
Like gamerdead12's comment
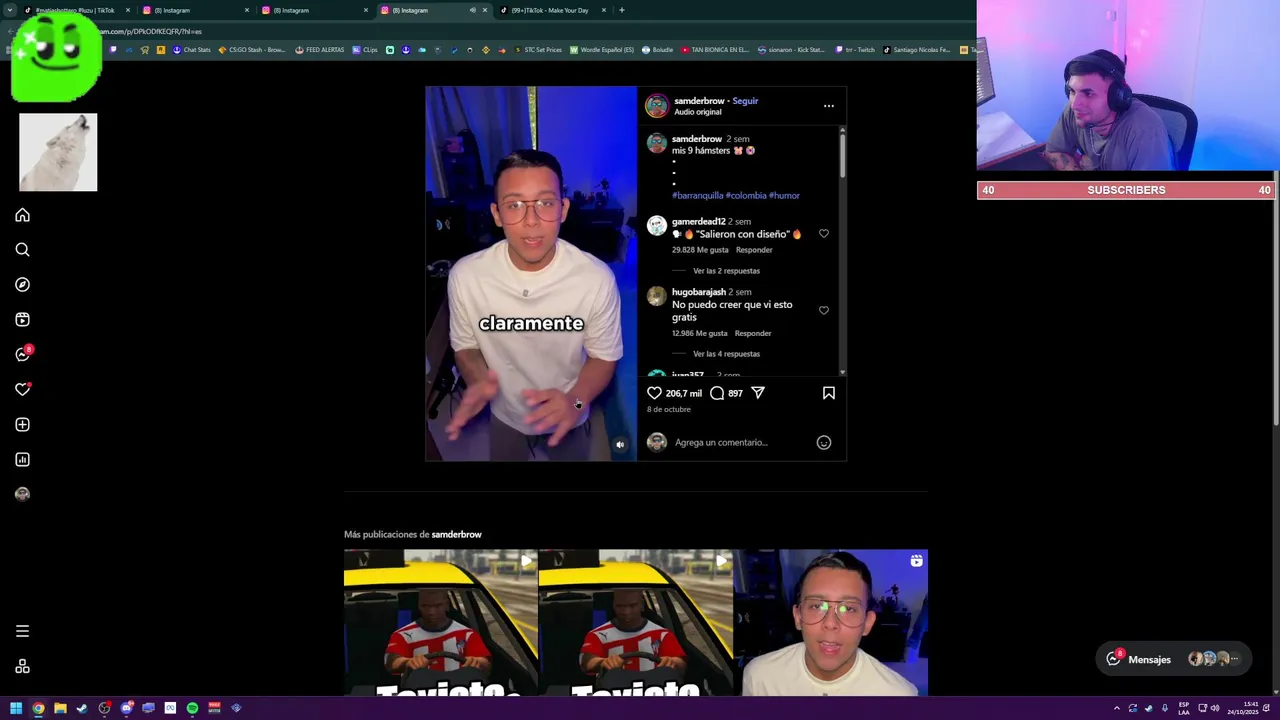click(x=824, y=233)
